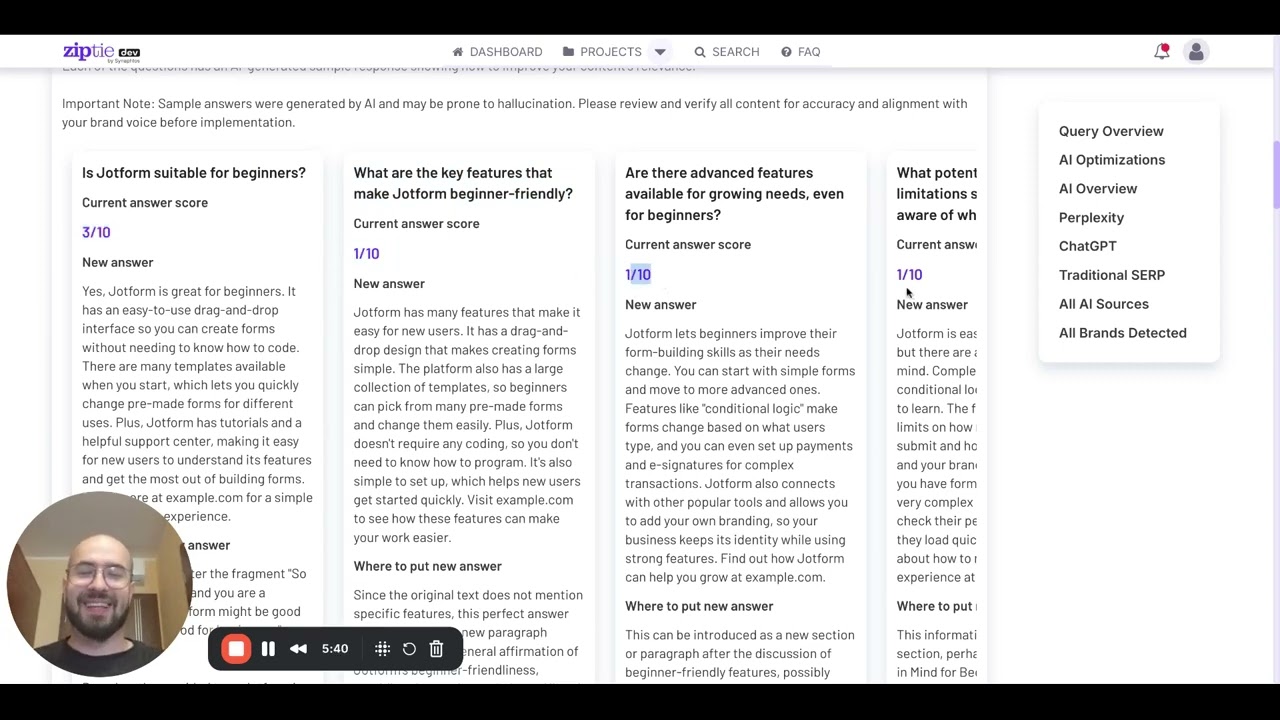Pause the screen recording
The image size is (1280, 720).
pos(268,649)
